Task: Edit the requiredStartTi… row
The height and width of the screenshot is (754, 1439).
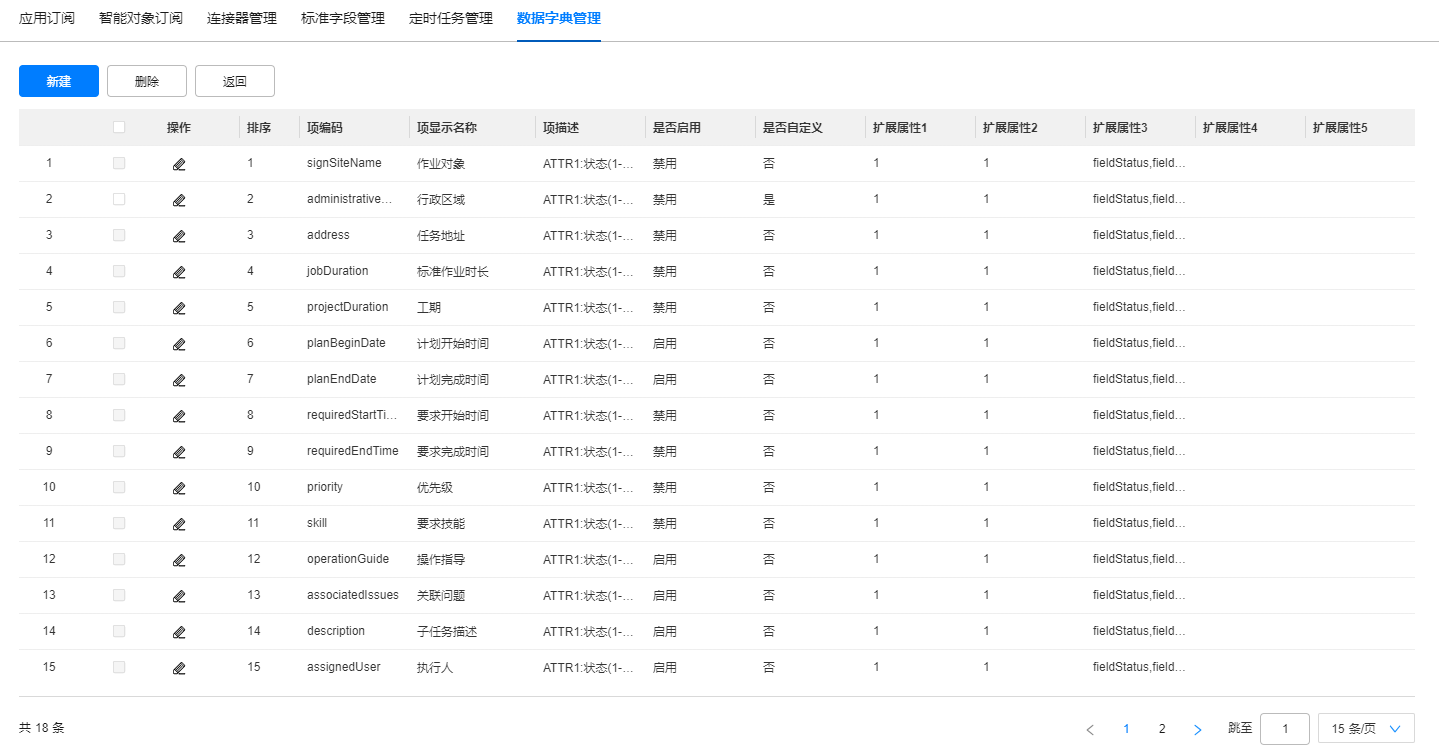Action: 179,416
